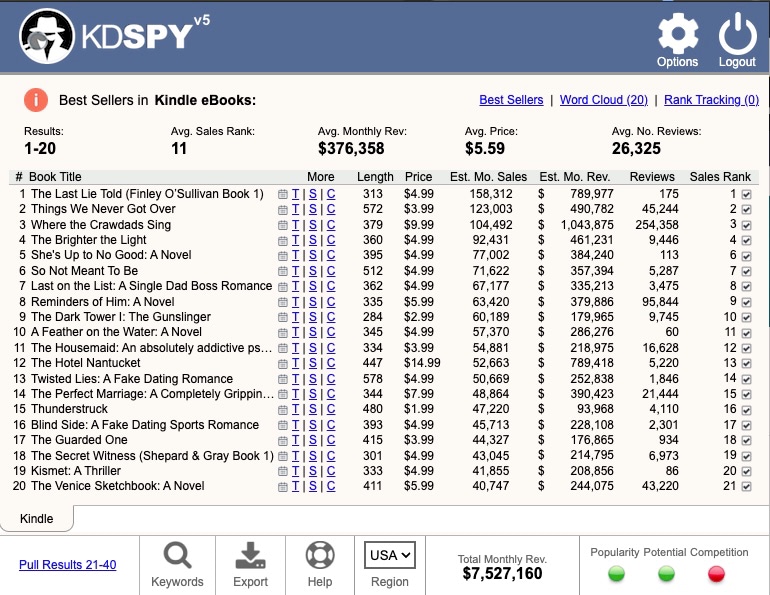Sort by Sales Rank column header
Image resolution: width=770 pixels, height=595 pixels.
[x=720, y=177]
